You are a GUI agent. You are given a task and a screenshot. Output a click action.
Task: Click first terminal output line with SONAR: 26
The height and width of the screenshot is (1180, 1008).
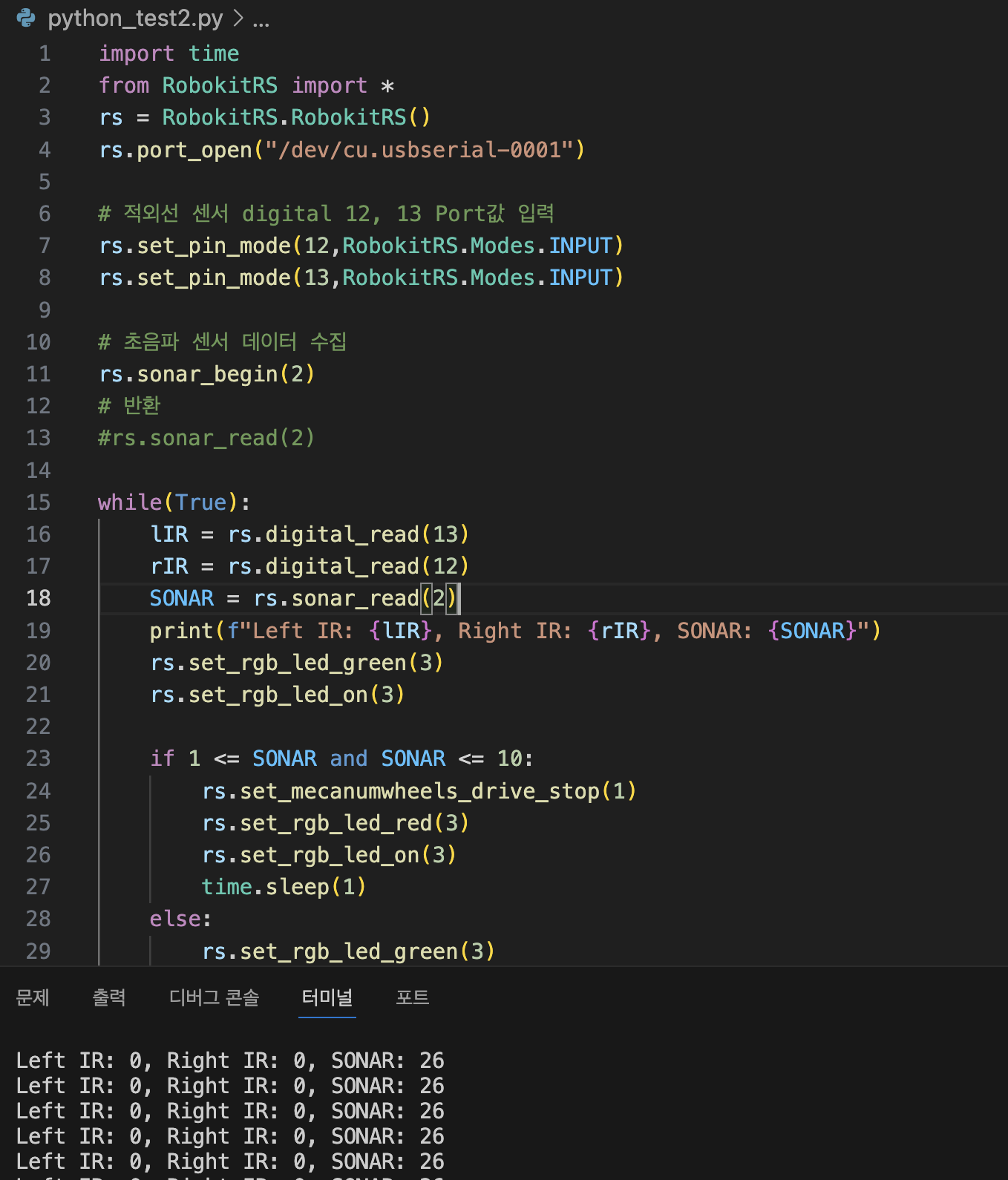[x=230, y=1061]
